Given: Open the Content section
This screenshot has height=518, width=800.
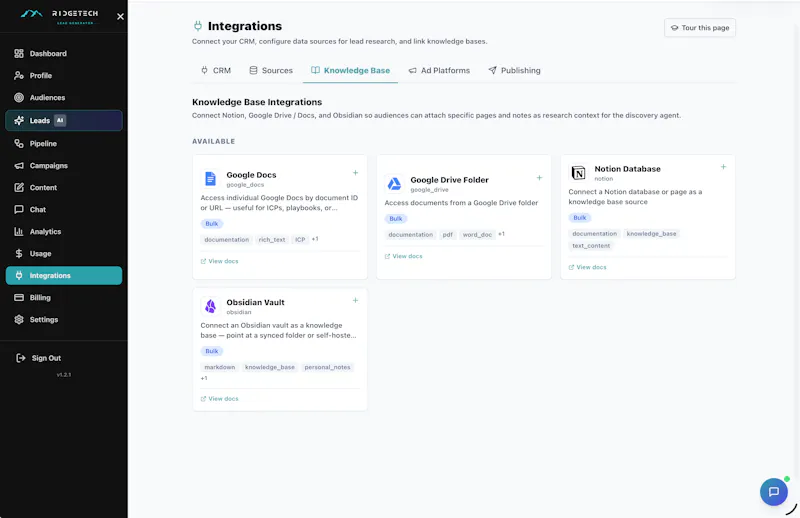Looking at the screenshot, I should (64, 187).
